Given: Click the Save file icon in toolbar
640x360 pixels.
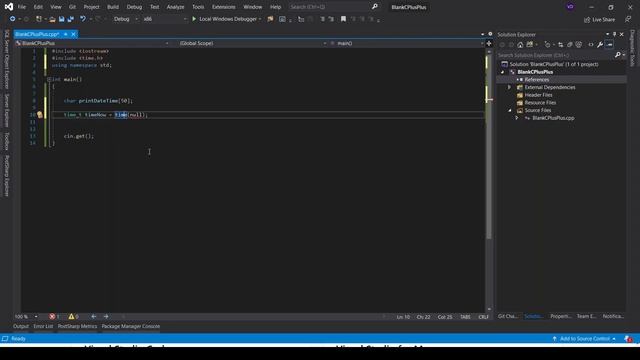Looking at the screenshot, I should (61, 19).
